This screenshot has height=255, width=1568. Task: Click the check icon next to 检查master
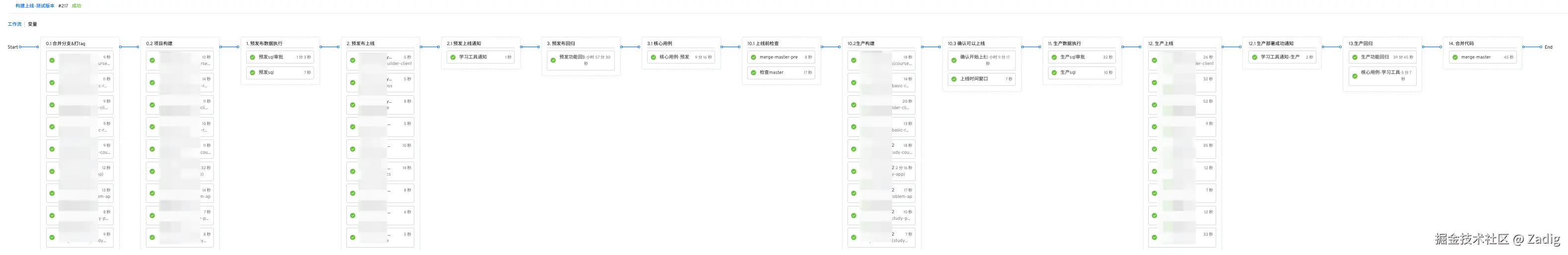[754, 72]
